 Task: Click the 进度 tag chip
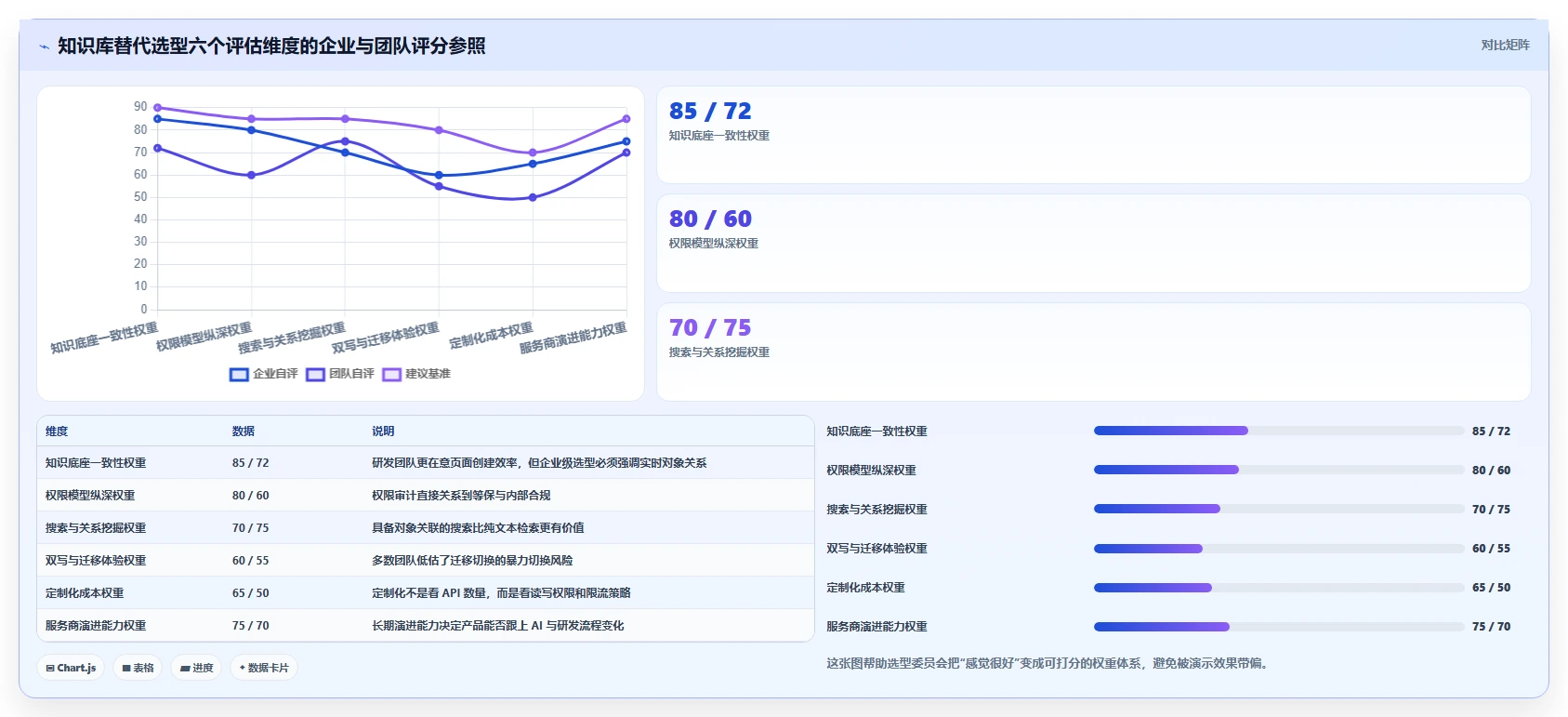click(x=196, y=668)
